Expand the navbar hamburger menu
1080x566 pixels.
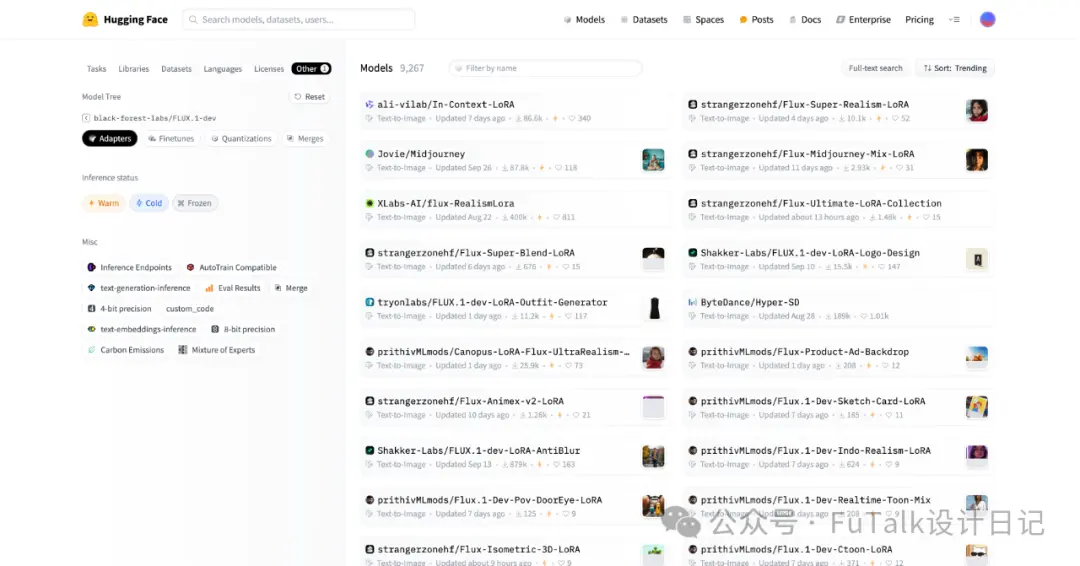click(954, 20)
